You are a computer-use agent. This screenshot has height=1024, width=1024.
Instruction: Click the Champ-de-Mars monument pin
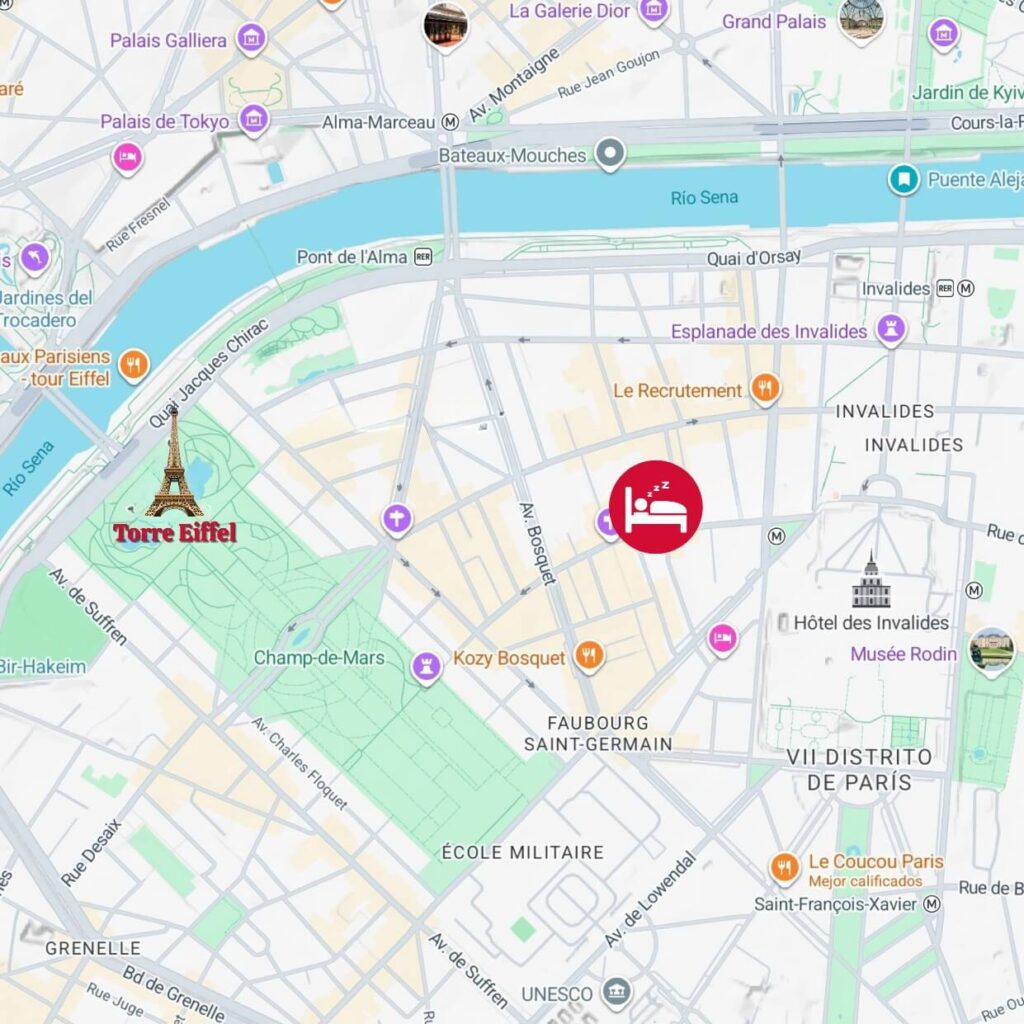(426, 667)
